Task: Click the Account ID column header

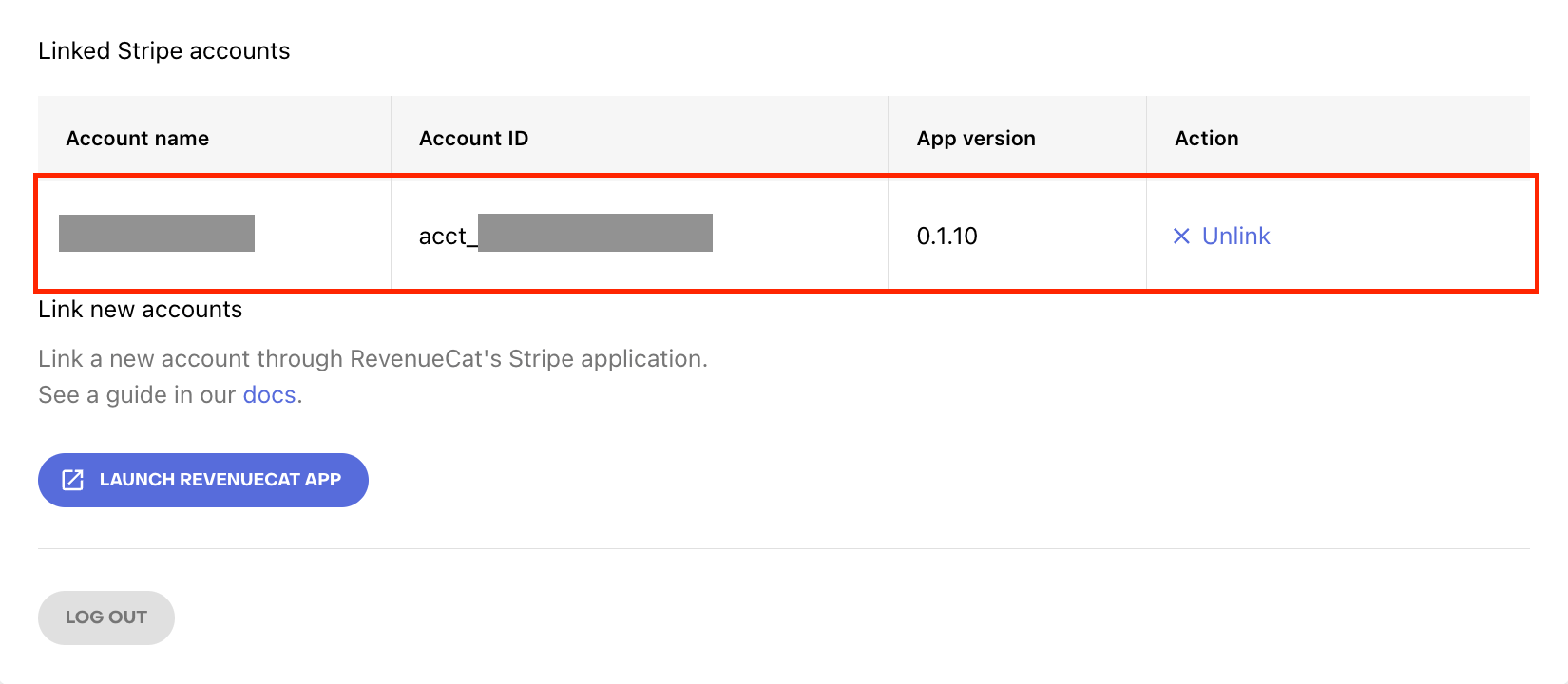Action: [x=473, y=139]
